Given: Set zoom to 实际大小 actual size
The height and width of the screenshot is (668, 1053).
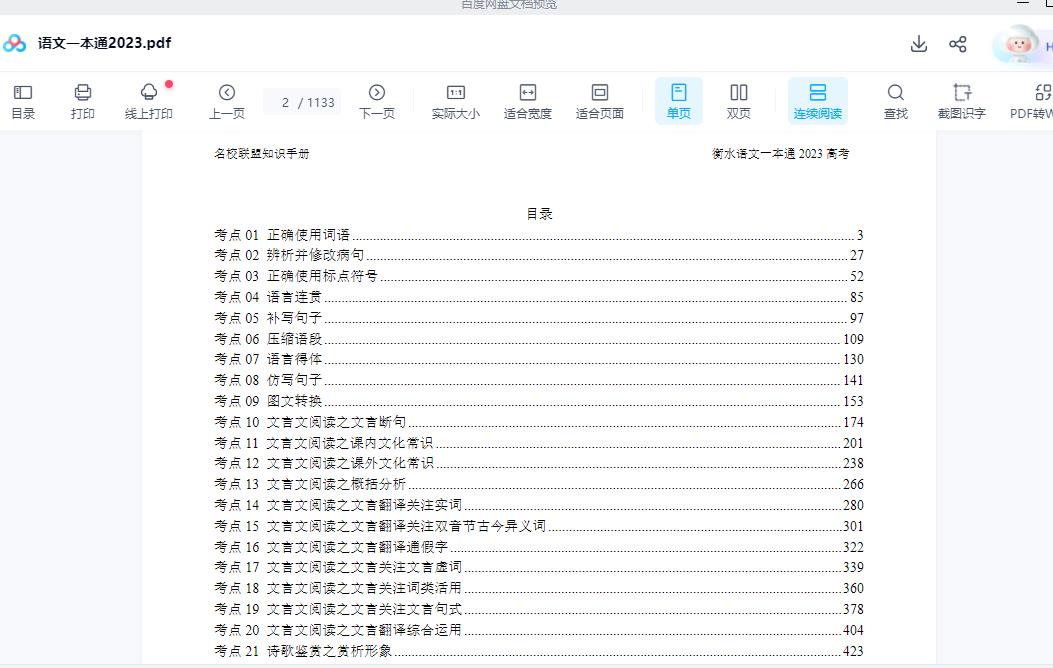Looking at the screenshot, I should [x=455, y=101].
